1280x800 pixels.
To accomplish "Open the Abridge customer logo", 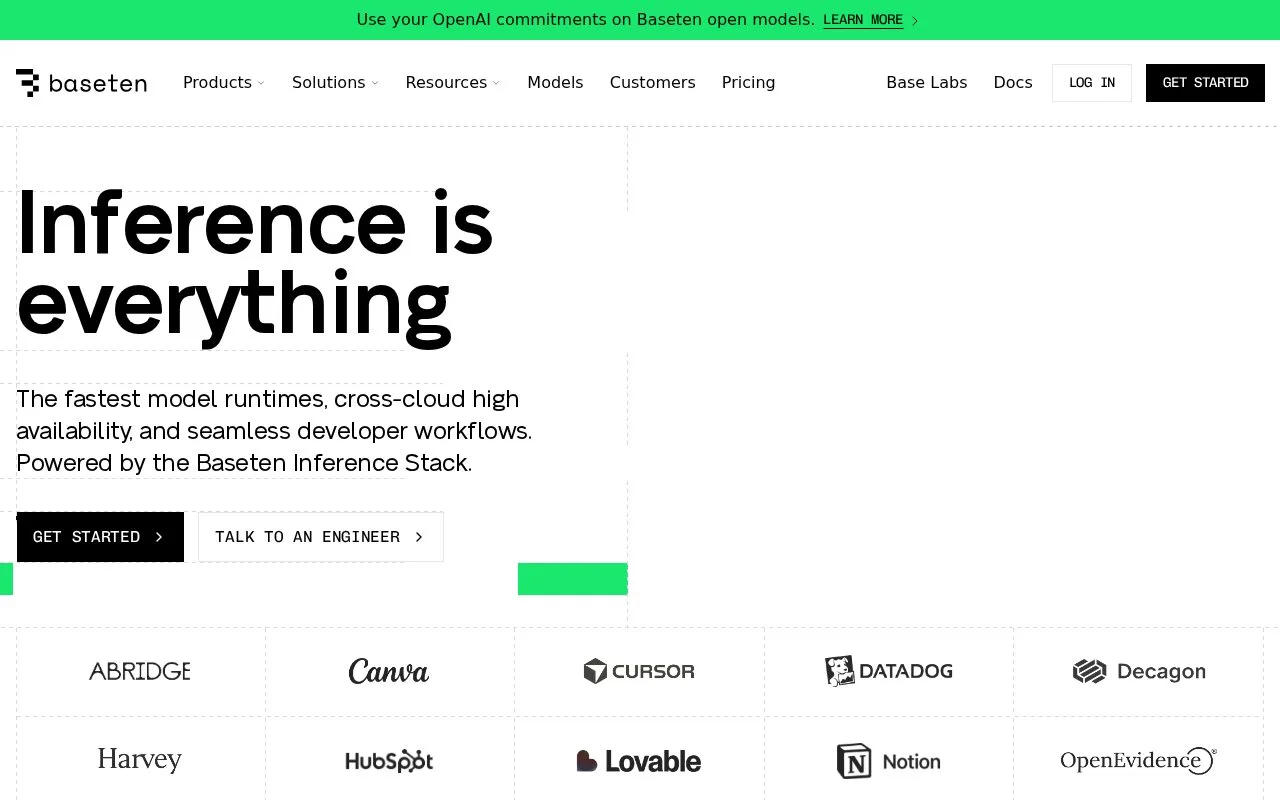I will click(140, 671).
